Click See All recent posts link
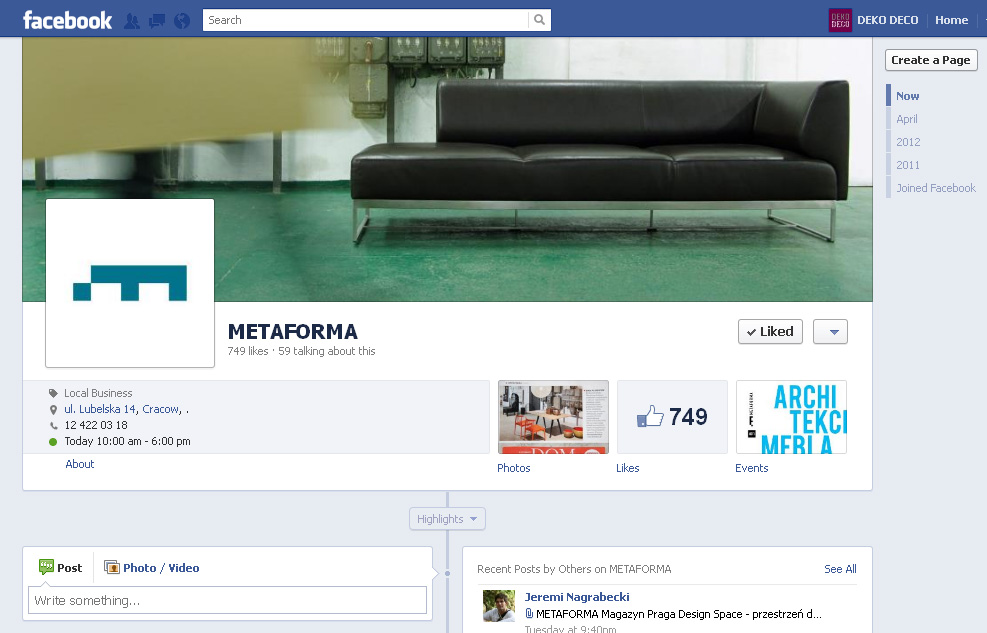This screenshot has height=633, width=987. (840, 569)
